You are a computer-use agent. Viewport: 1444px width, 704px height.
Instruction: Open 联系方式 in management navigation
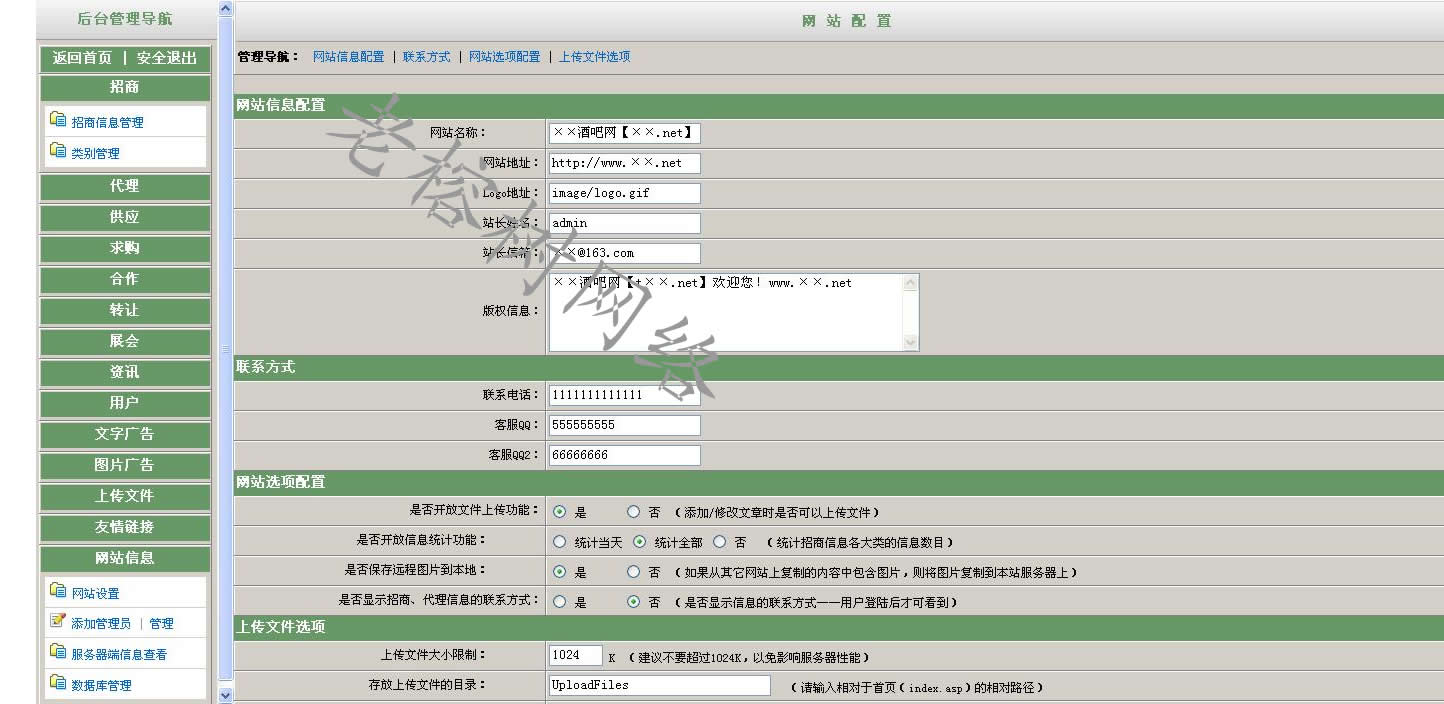tap(427, 57)
